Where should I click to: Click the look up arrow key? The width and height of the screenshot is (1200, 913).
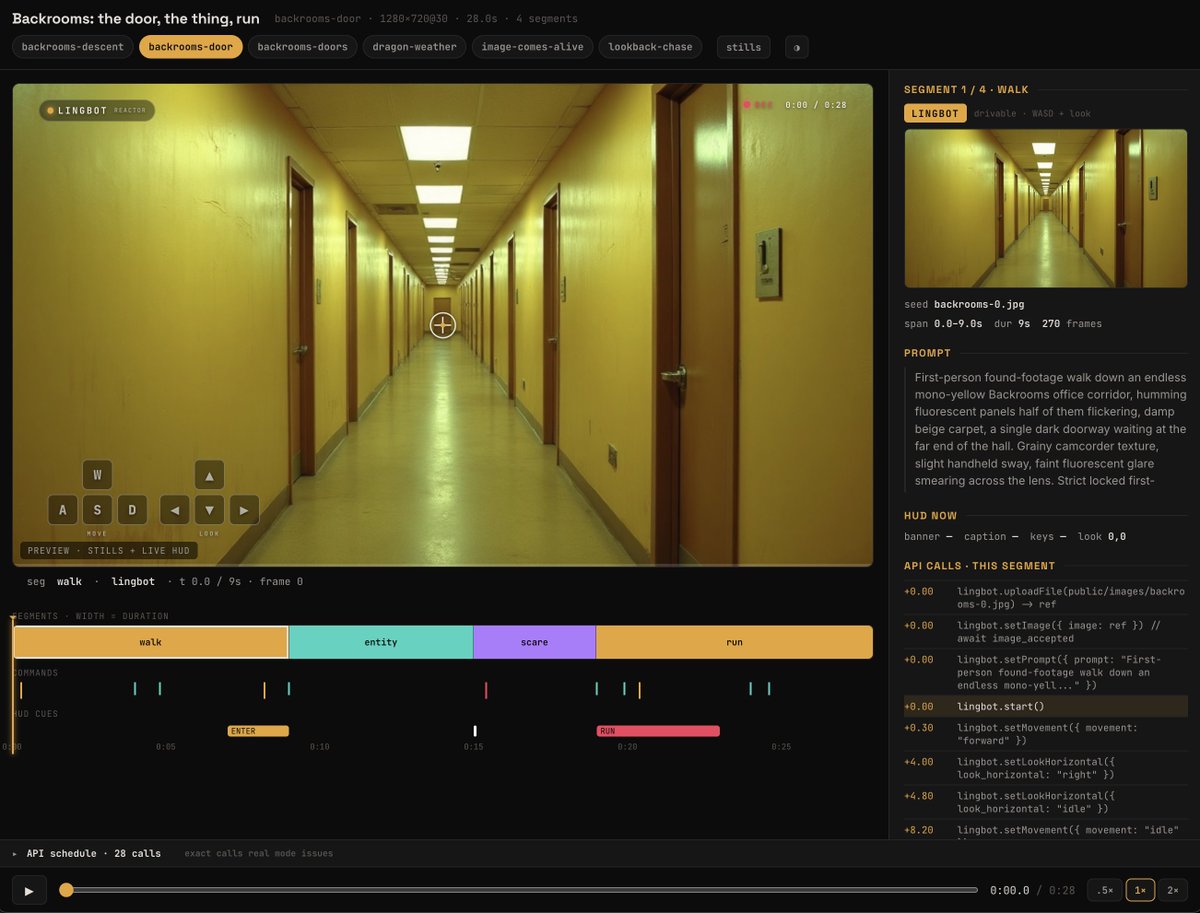(x=209, y=475)
